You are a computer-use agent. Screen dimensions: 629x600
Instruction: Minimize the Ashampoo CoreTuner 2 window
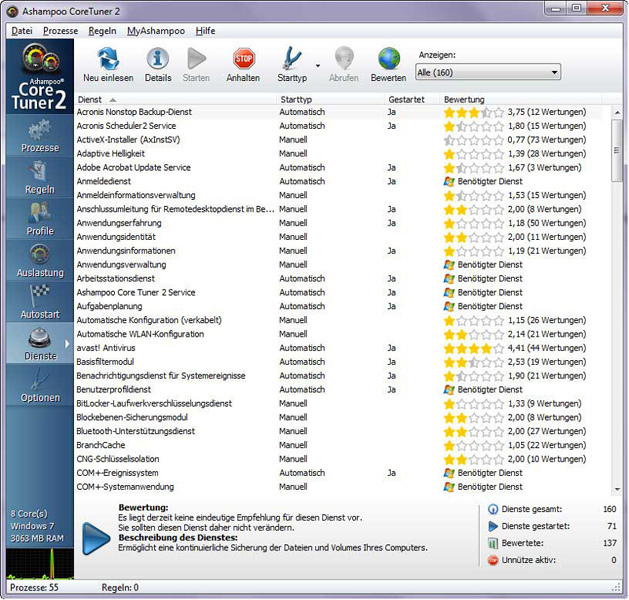coord(556,8)
